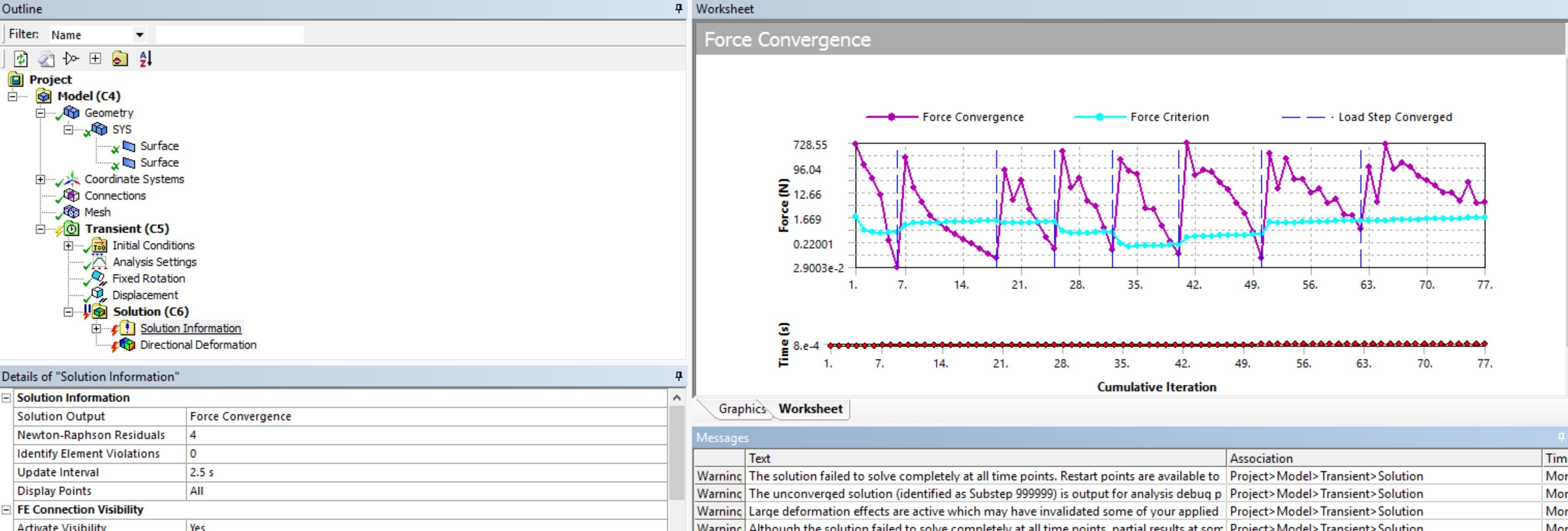Select the SYS body group node
This screenshot has height=531, width=1568.
pos(122,129)
